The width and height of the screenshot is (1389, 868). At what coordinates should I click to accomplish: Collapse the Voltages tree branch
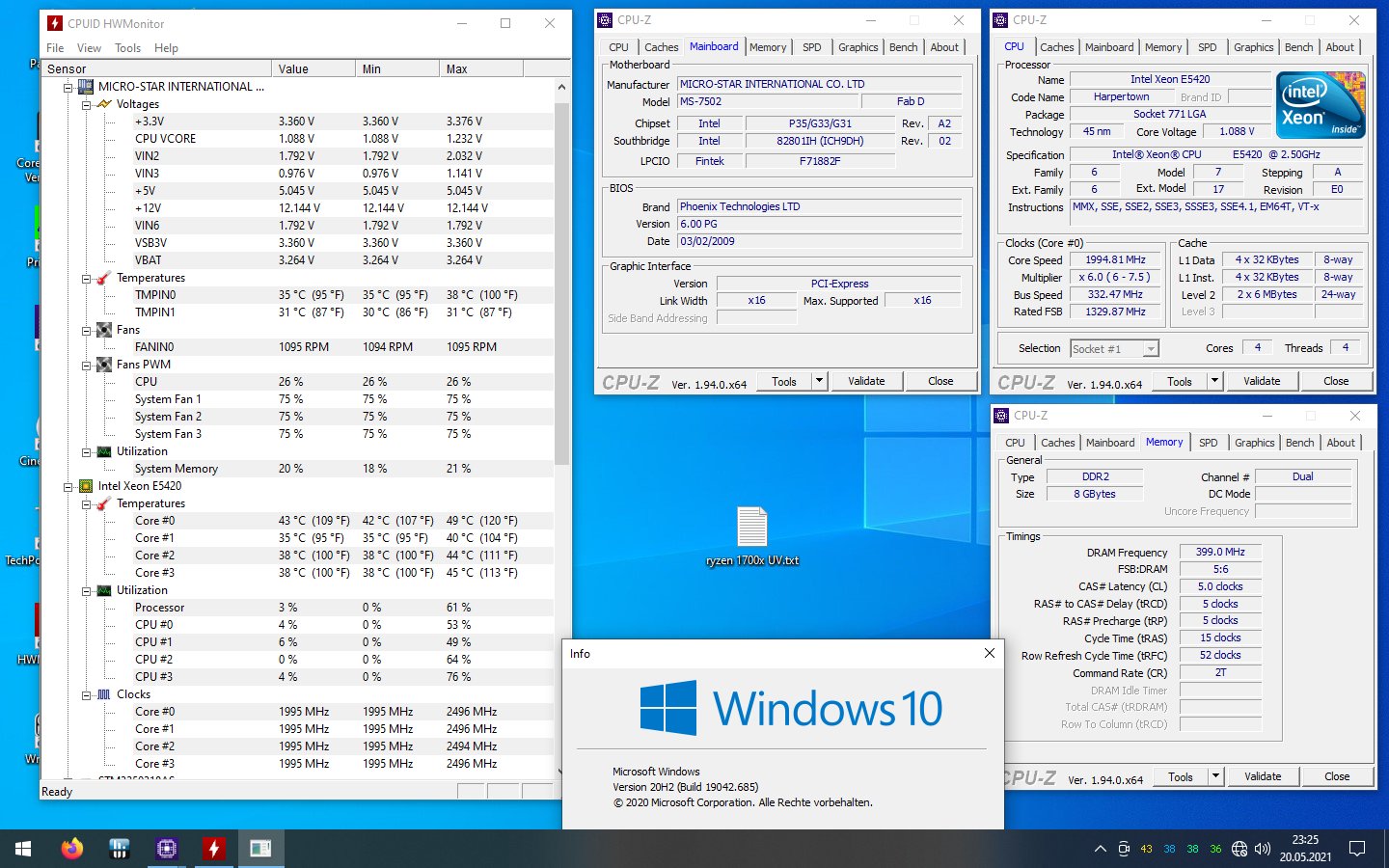86,104
